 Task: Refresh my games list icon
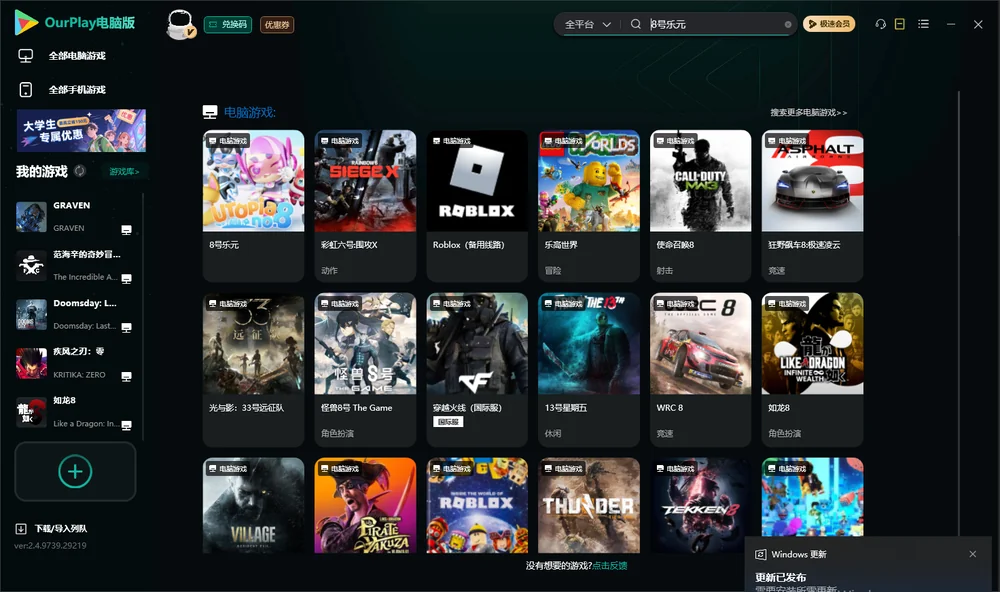(80, 171)
